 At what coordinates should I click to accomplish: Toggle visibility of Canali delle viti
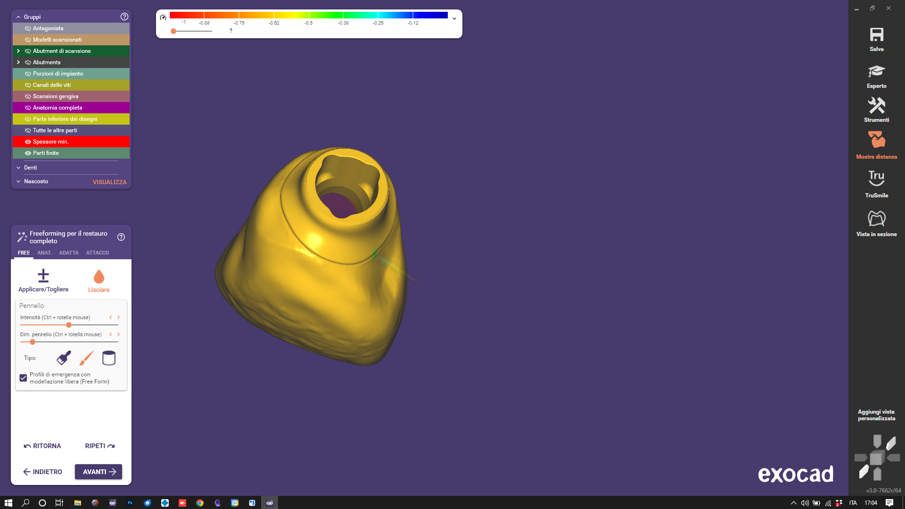[28, 85]
